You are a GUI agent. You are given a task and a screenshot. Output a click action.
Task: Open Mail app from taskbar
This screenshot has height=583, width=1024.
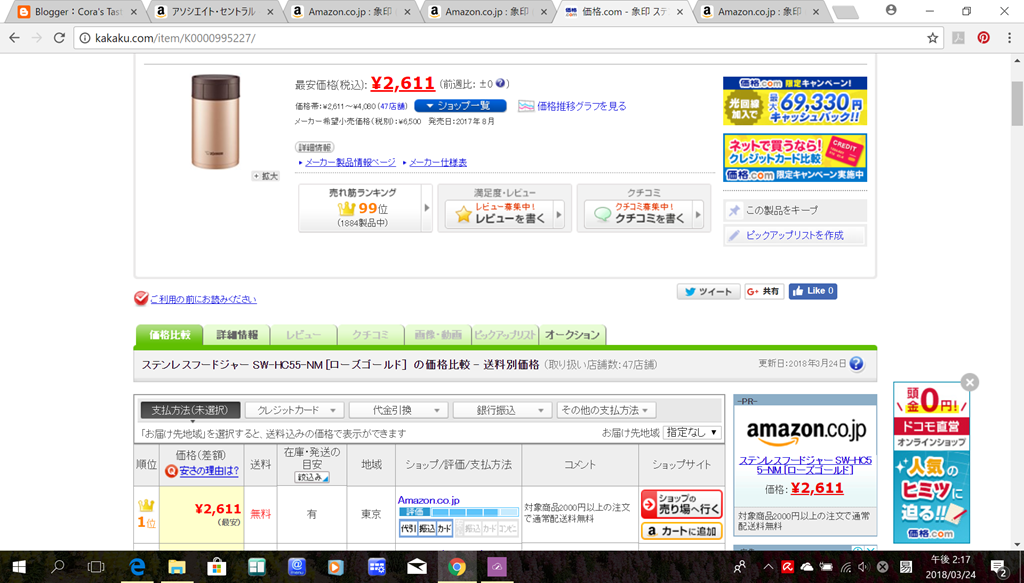[x=417, y=567]
